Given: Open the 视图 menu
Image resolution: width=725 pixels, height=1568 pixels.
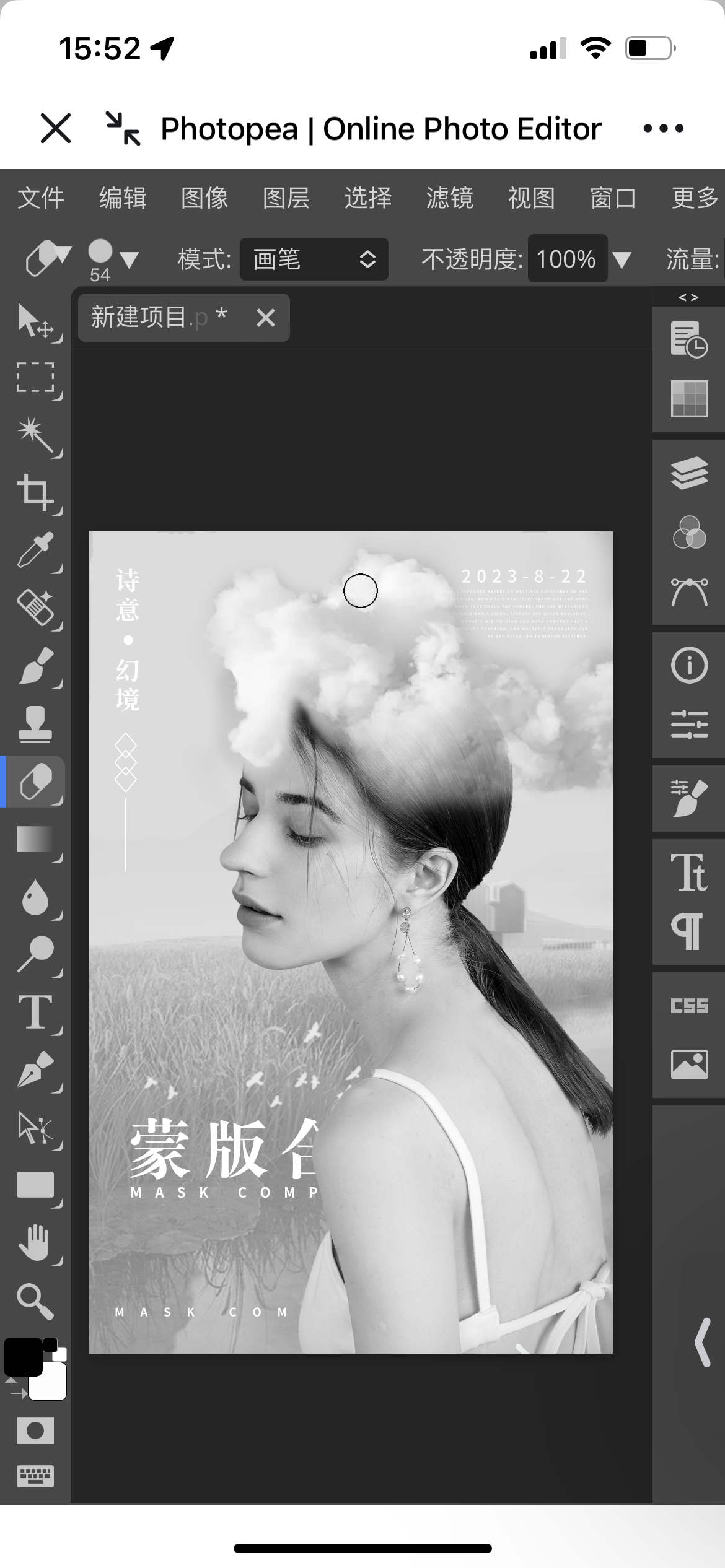Looking at the screenshot, I should (x=532, y=198).
